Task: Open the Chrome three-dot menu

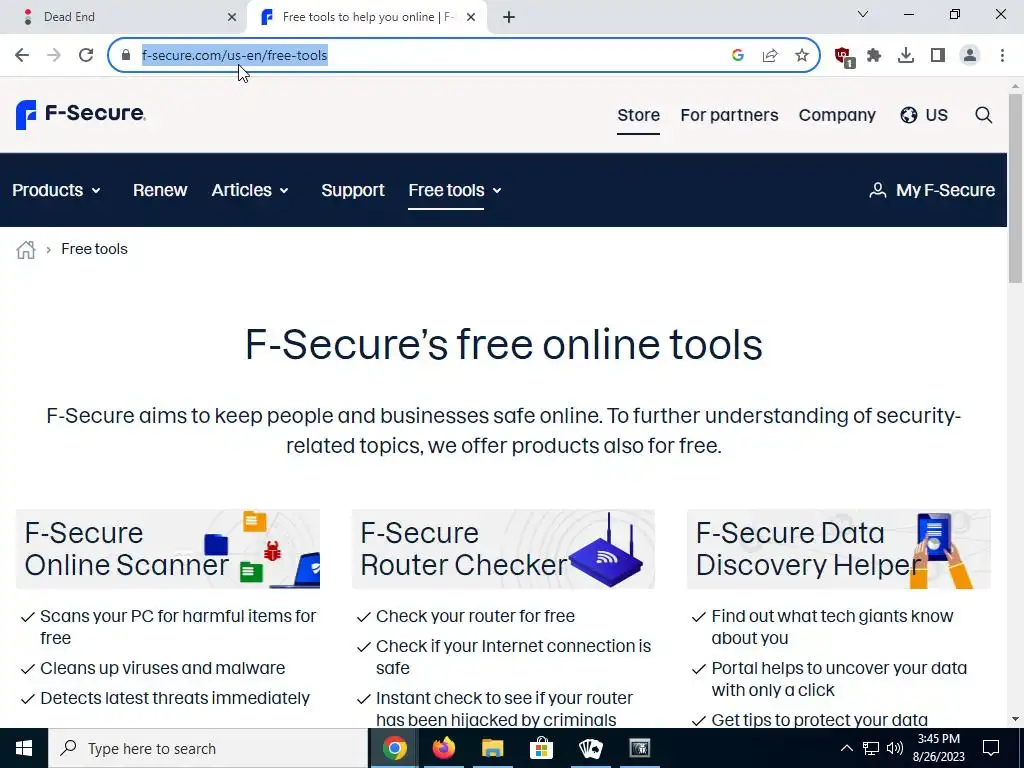Action: click(1002, 55)
